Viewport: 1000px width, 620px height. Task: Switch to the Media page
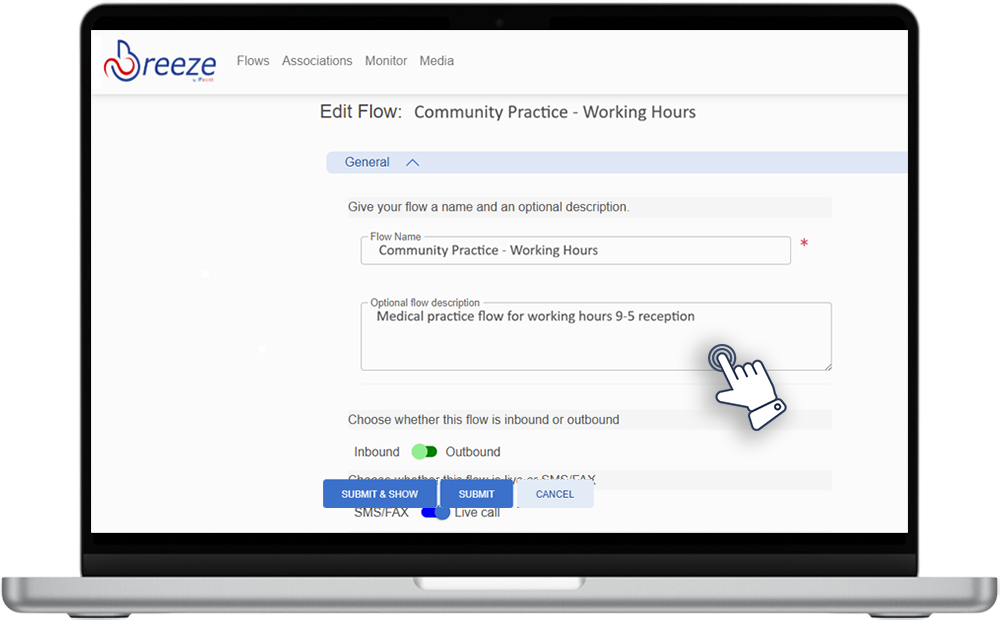click(x=437, y=61)
